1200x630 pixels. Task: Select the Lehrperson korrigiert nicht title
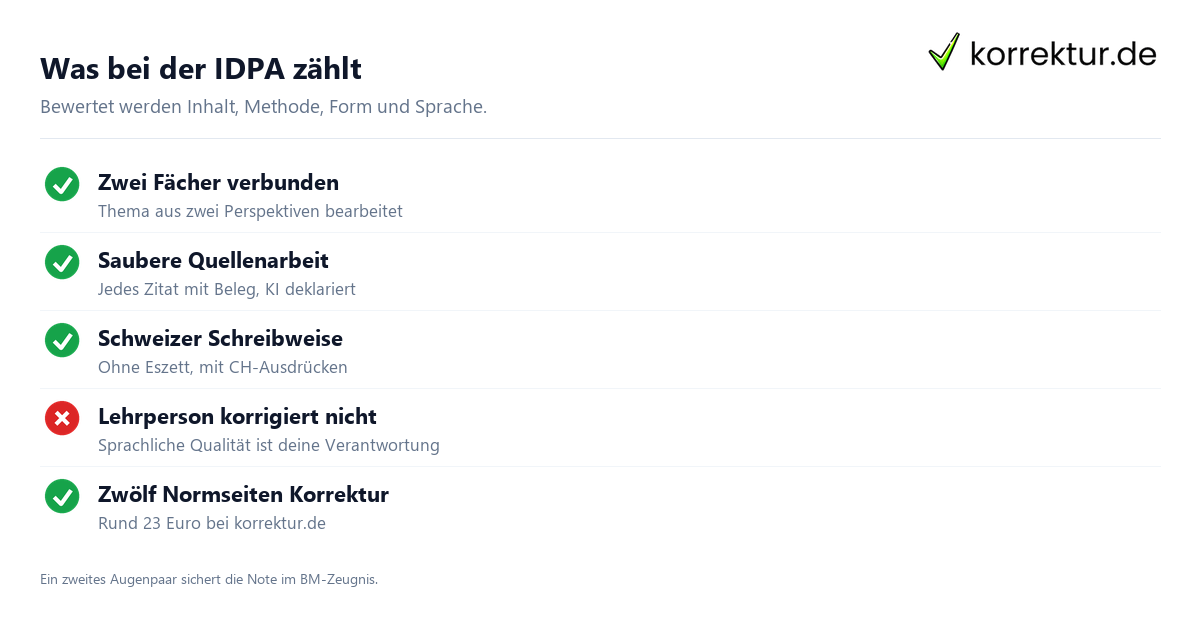(x=237, y=417)
